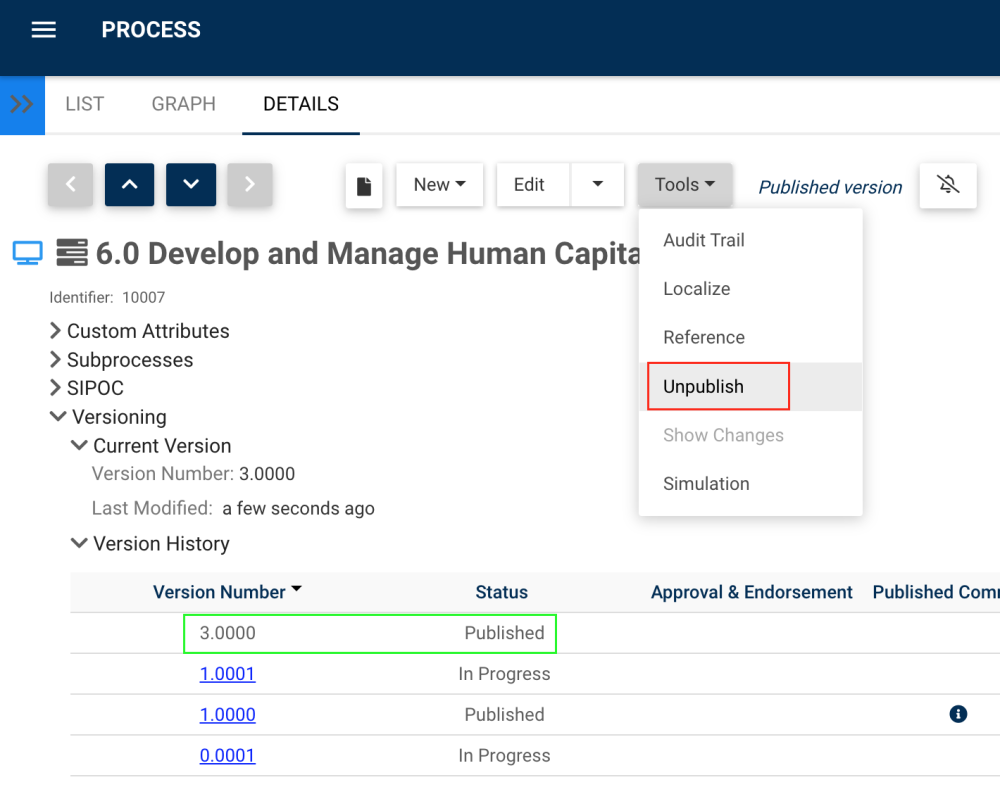Image resolution: width=1000 pixels, height=787 pixels.
Task: Expand the side panel with double-chevron
Action: 22,104
